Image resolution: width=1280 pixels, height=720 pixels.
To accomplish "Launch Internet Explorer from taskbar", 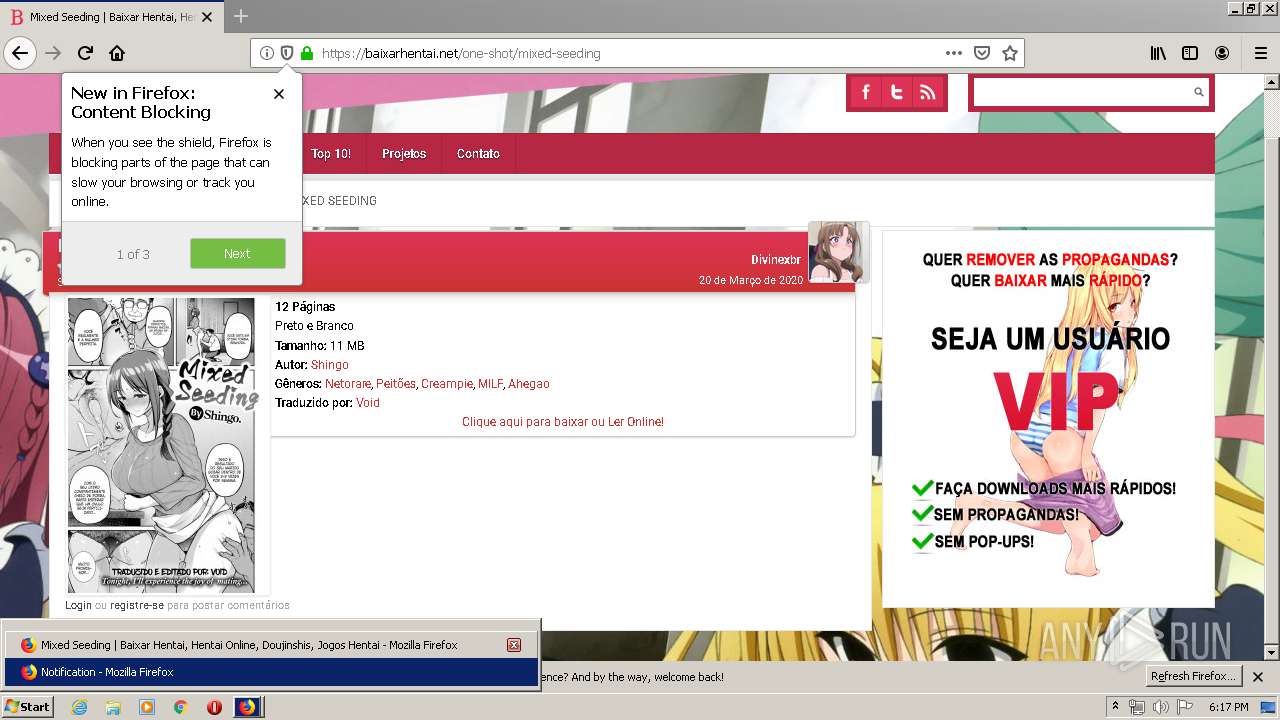I will (x=79, y=707).
